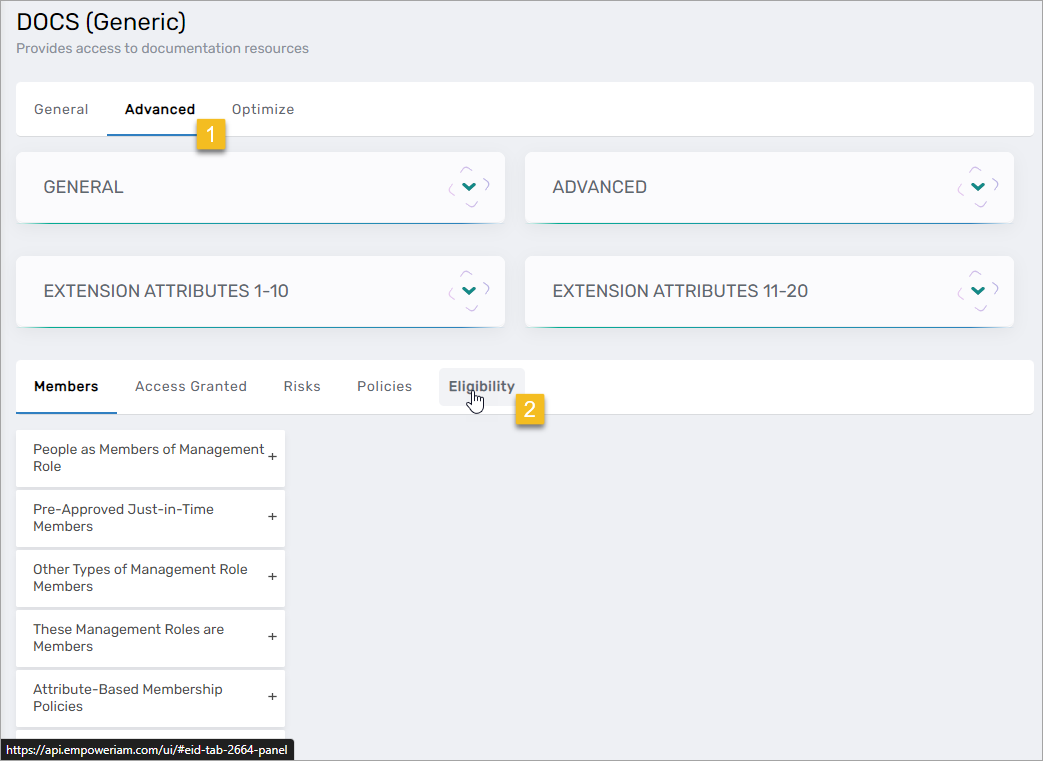Screen dimensions: 1043x761
Task: Switch to the General tab
Action: pyautogui.click(x=61, y=110)
